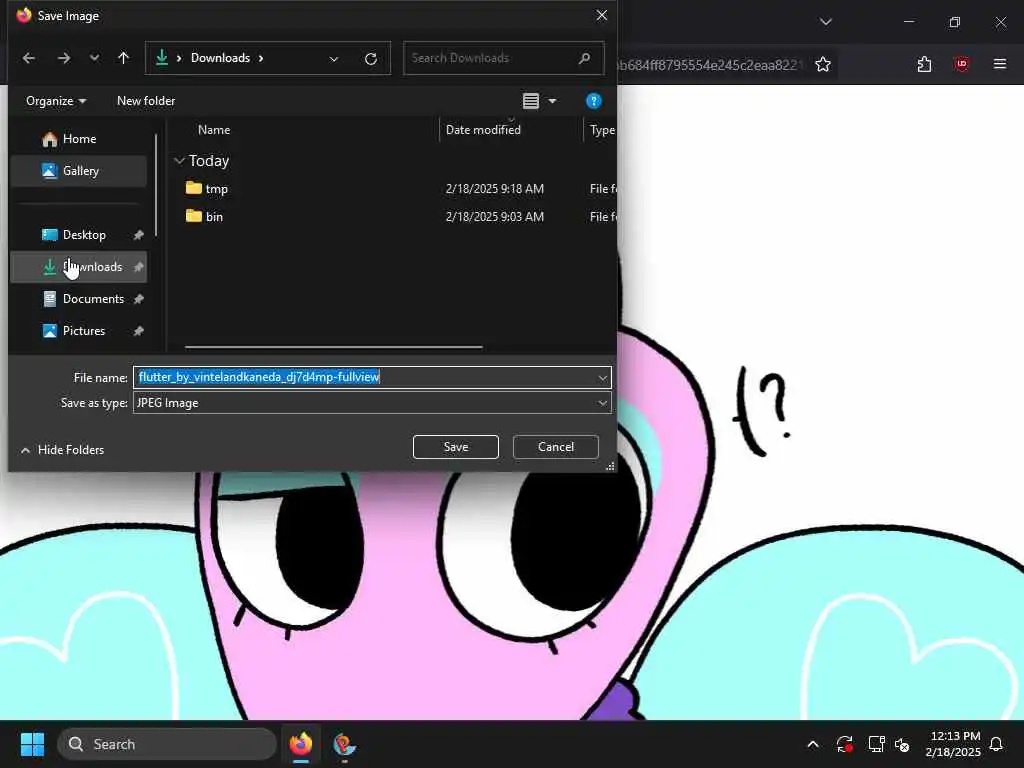This screenshot has height=768, width=1024.
Task: Click pin icon next to Documents
Action: [x=138, y=299]
